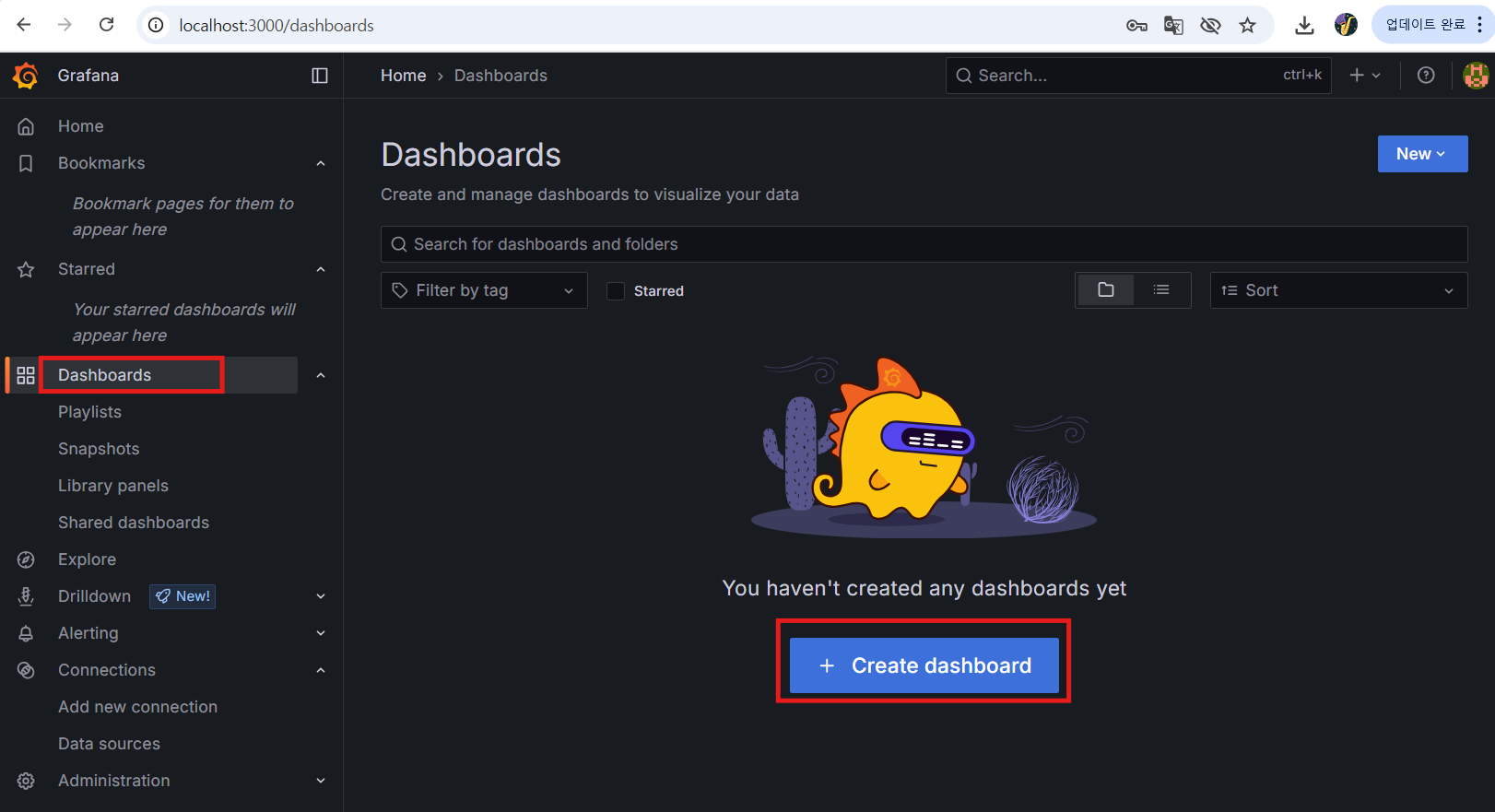Click the Chrome update complete button

point(1431,25)
